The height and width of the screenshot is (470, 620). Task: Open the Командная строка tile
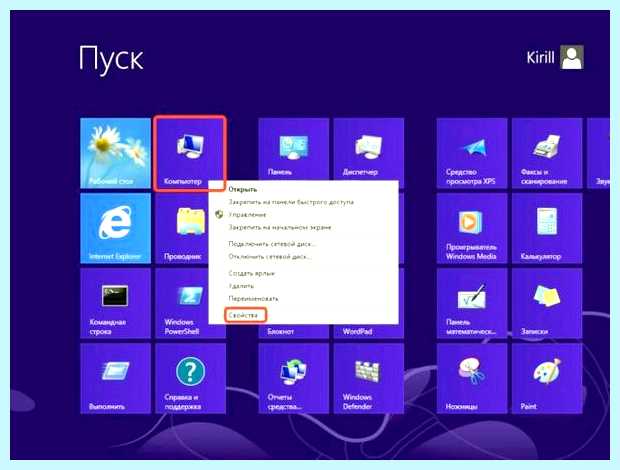tap(115, 303)
